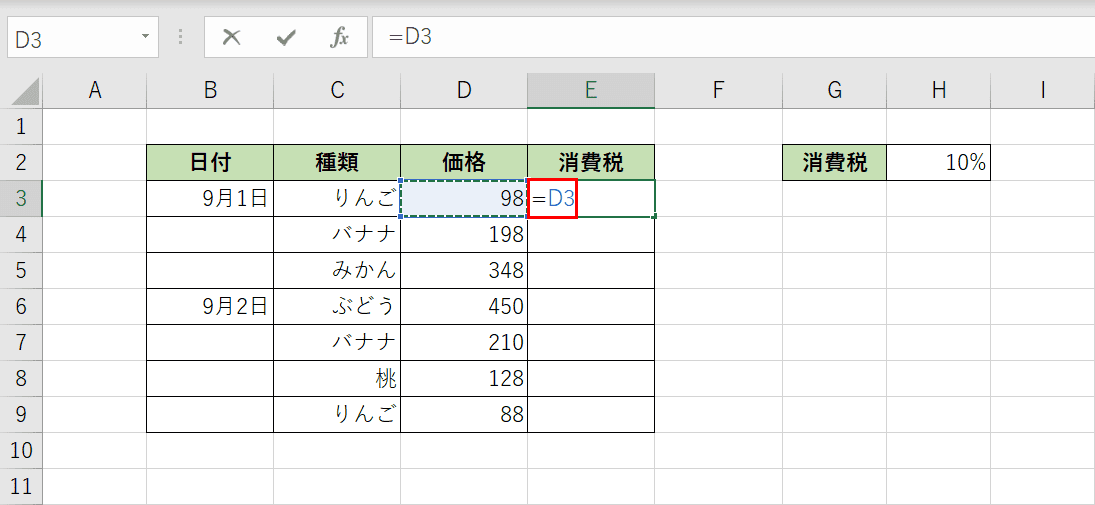Select the empty tax cell beside 198
The width and height of the screenshot is (1095, 505).
(591, 235)
